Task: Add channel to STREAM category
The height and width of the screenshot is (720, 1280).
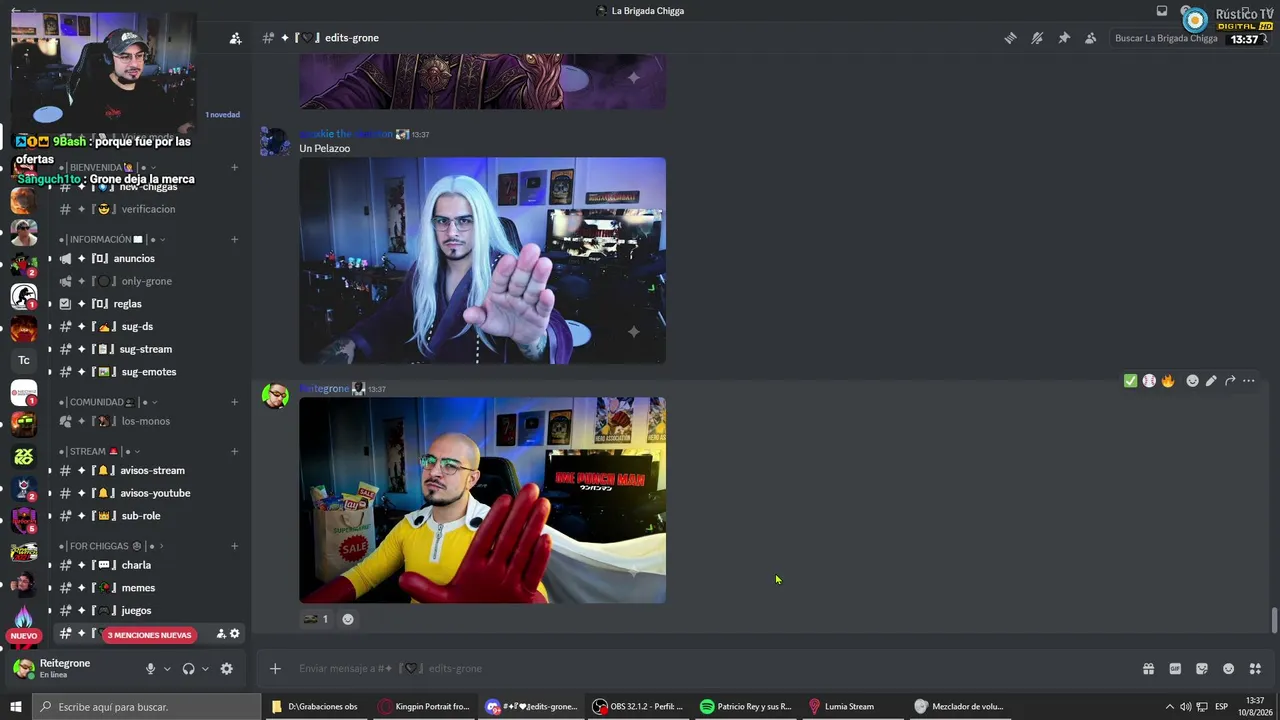Action: pyautogui.click(x=235, y=451)
